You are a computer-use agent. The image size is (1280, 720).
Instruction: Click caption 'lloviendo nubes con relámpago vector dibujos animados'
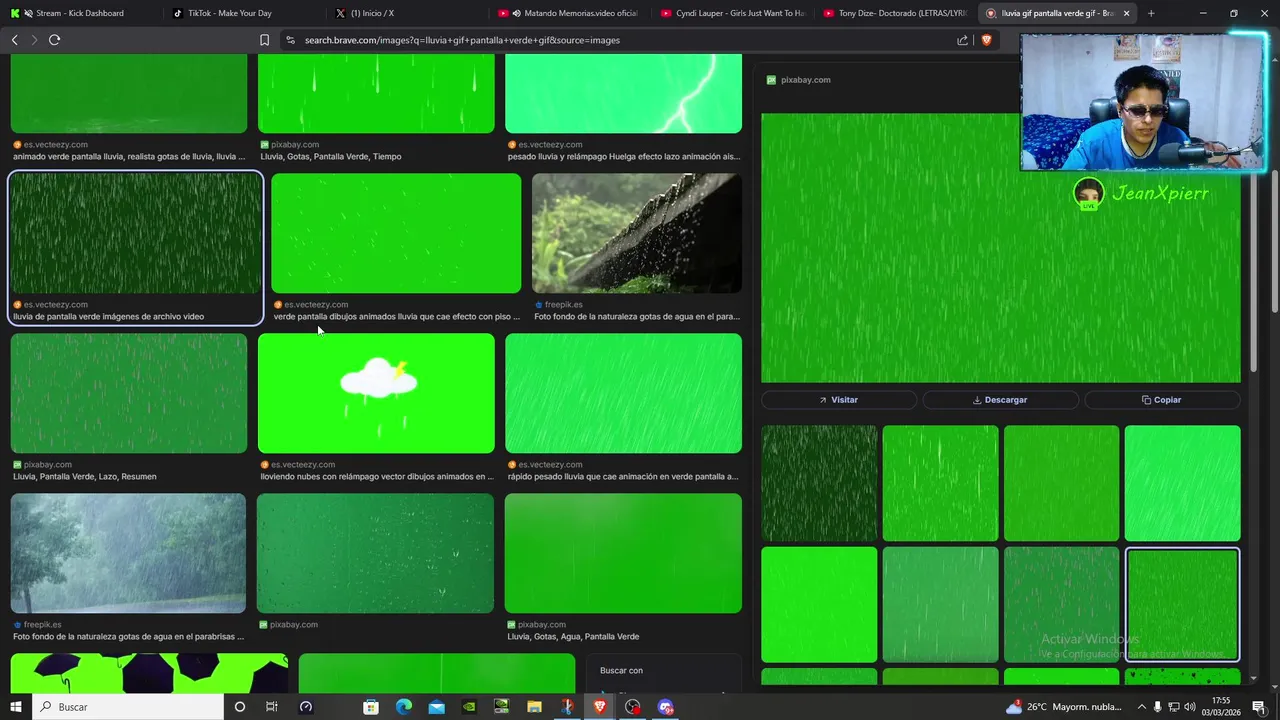(377, 477)
